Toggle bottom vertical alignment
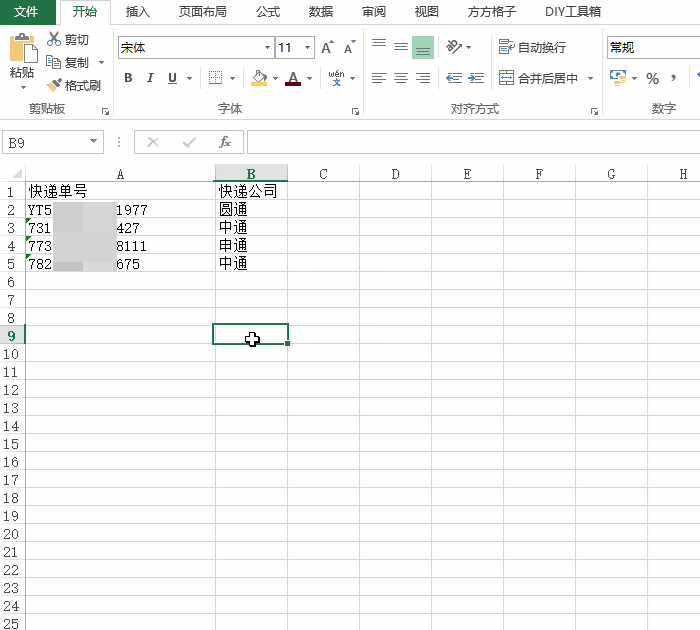Viewport: 700px width, 630px height. coord(423,47)
